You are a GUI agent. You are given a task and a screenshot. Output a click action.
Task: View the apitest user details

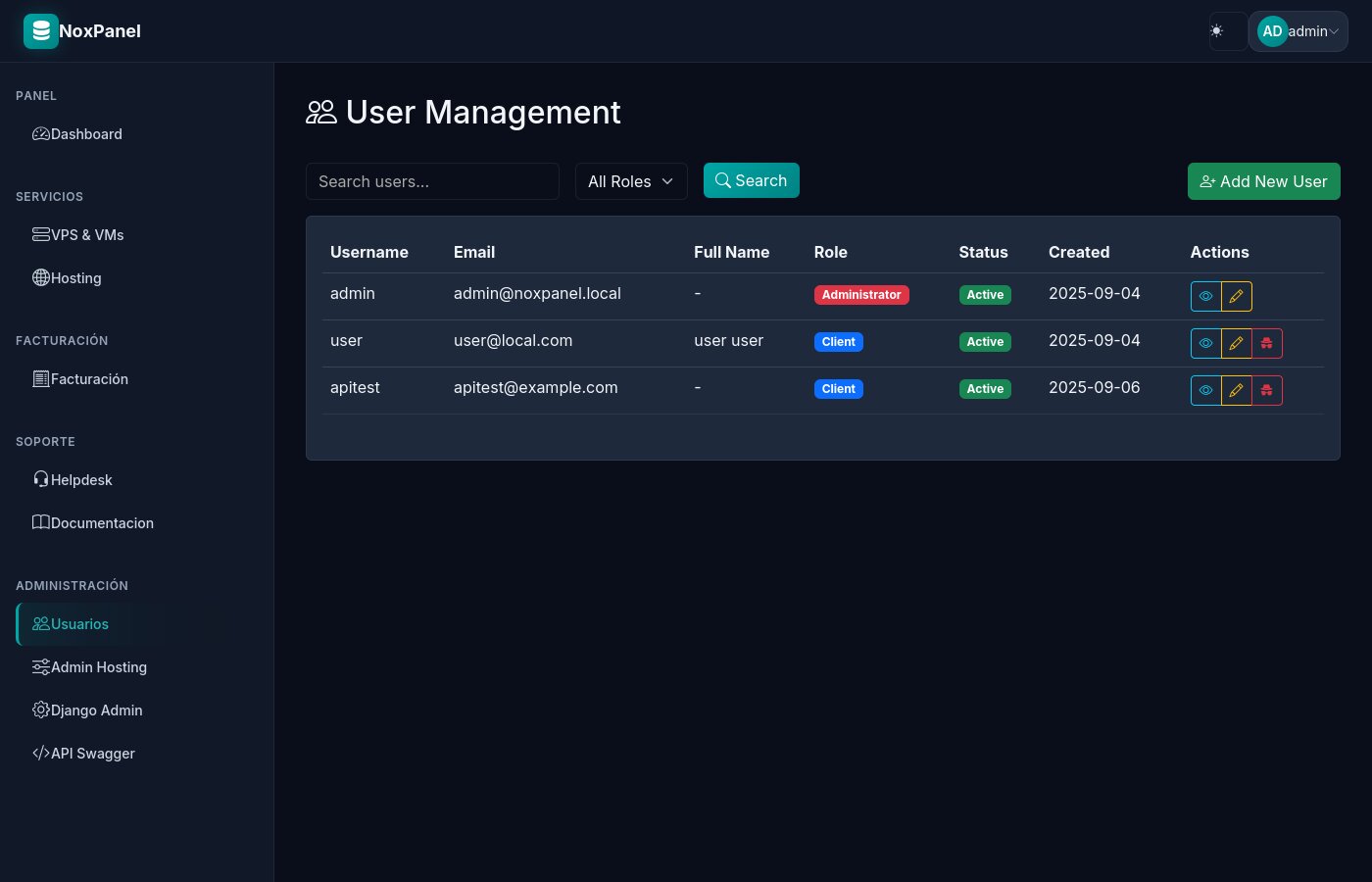click(x=1205, y=390)
